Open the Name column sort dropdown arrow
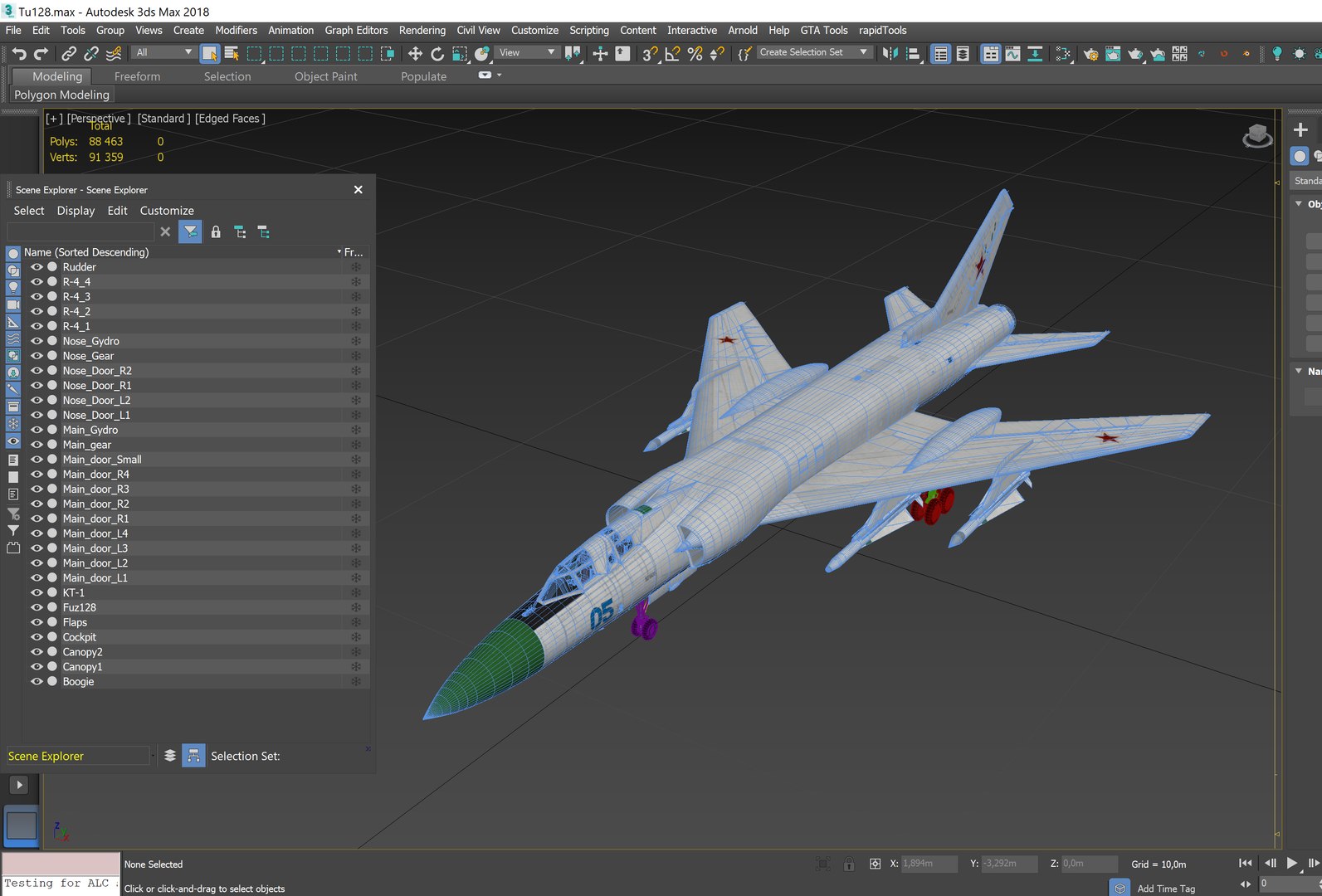This screenshot has width=1322, height=896. tap(339, 252)
